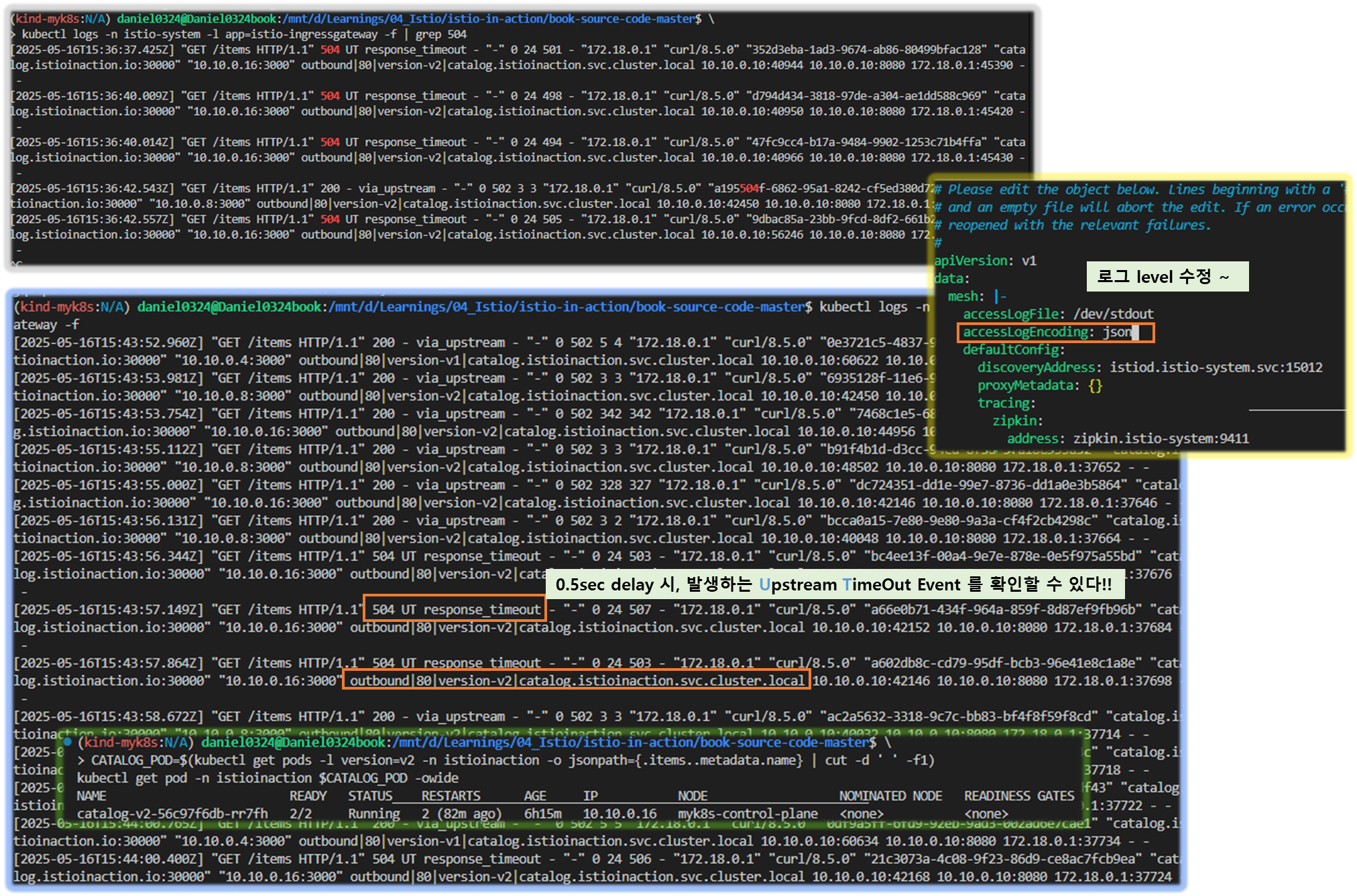Click the pod IP 10.10.0.16 in table

coord(619,814)
